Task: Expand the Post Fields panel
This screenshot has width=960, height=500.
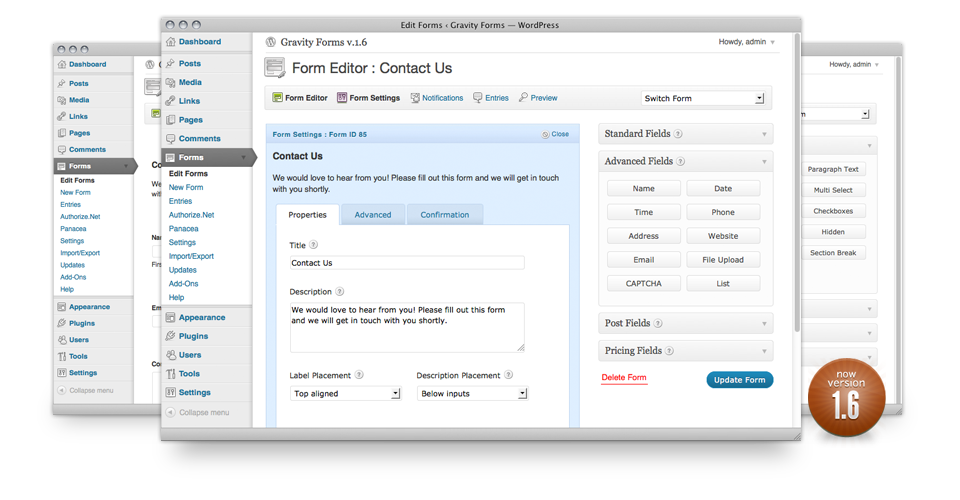Action: pos(686,323)
